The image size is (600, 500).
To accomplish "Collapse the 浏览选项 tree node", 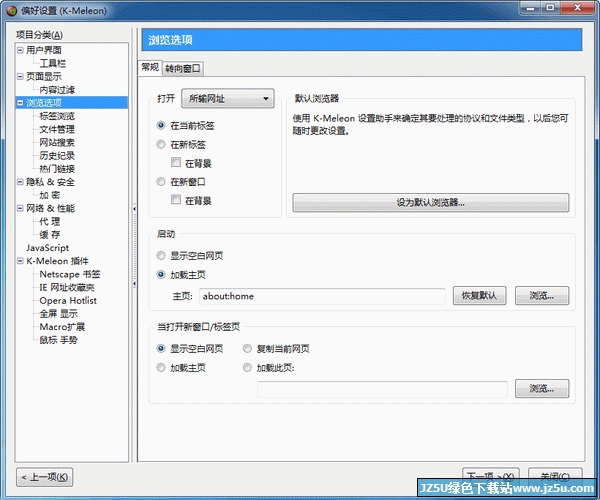I will (20, 103).
